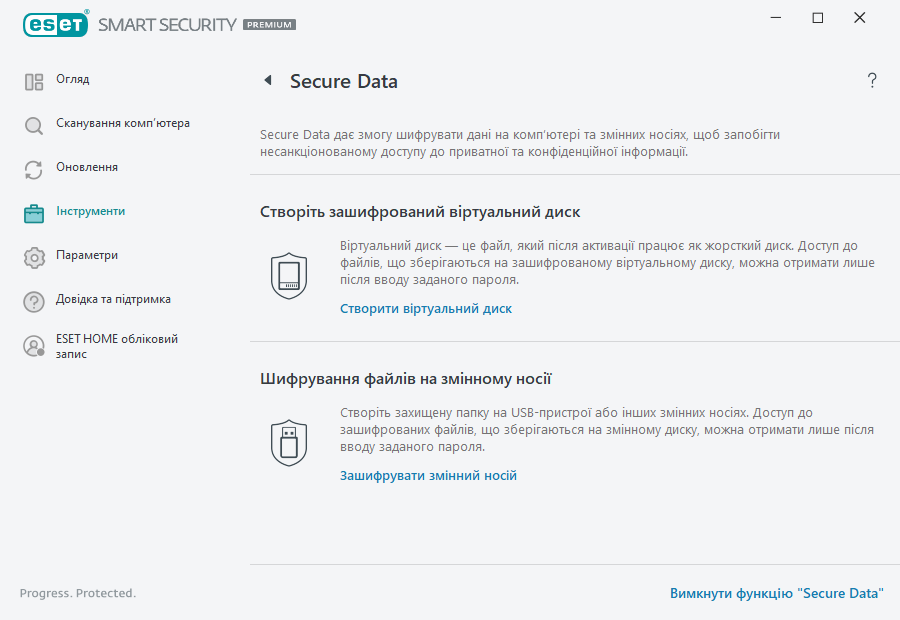Viewport: 900px width, 620px height.
Task: Expand the Інструменти sidebar entry
Action: point(89,211)
